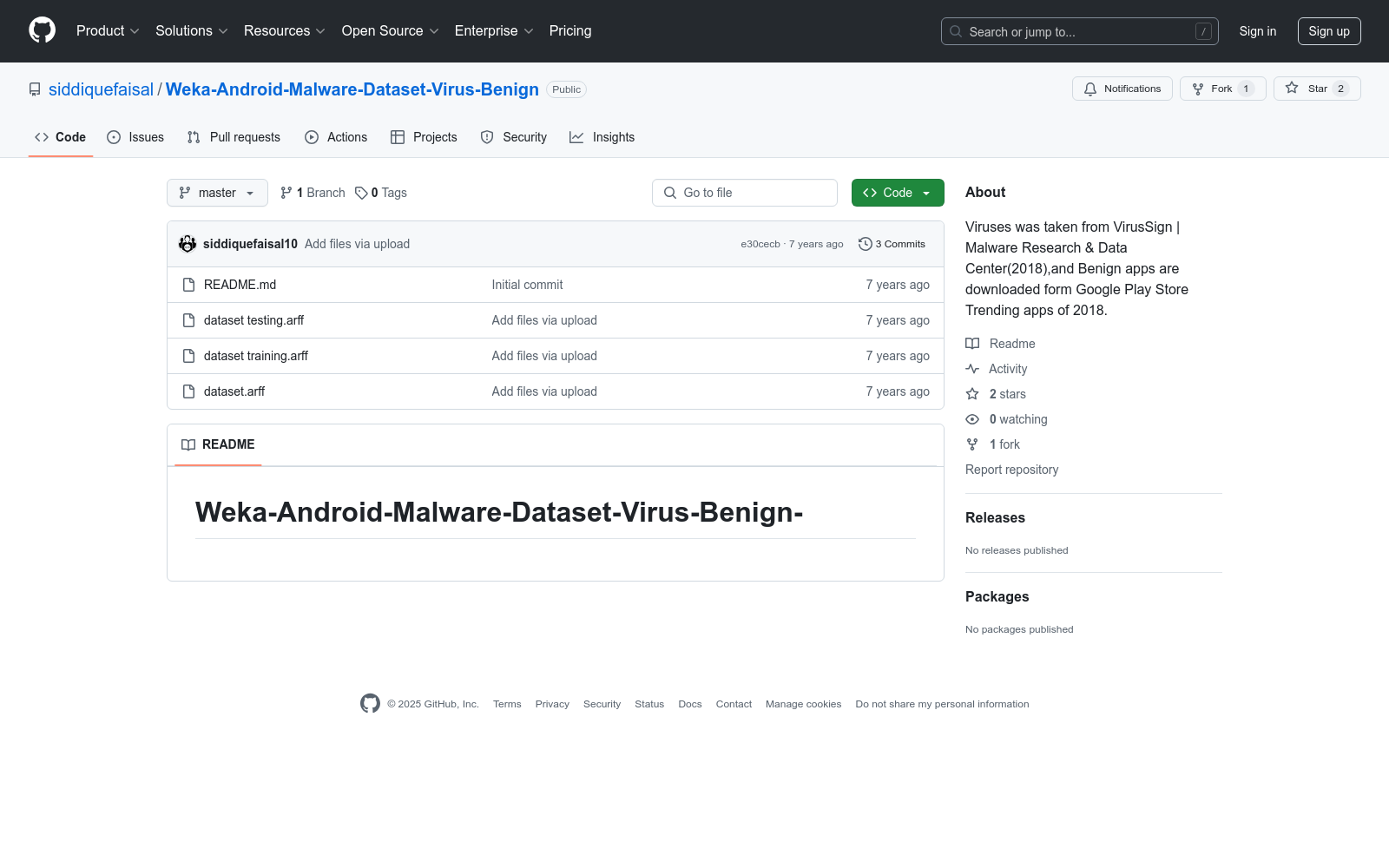Image resolution: width=1389 pixels, height=868 pixels.
Task: Open the Docs footer link
Action: coord(690,704)
